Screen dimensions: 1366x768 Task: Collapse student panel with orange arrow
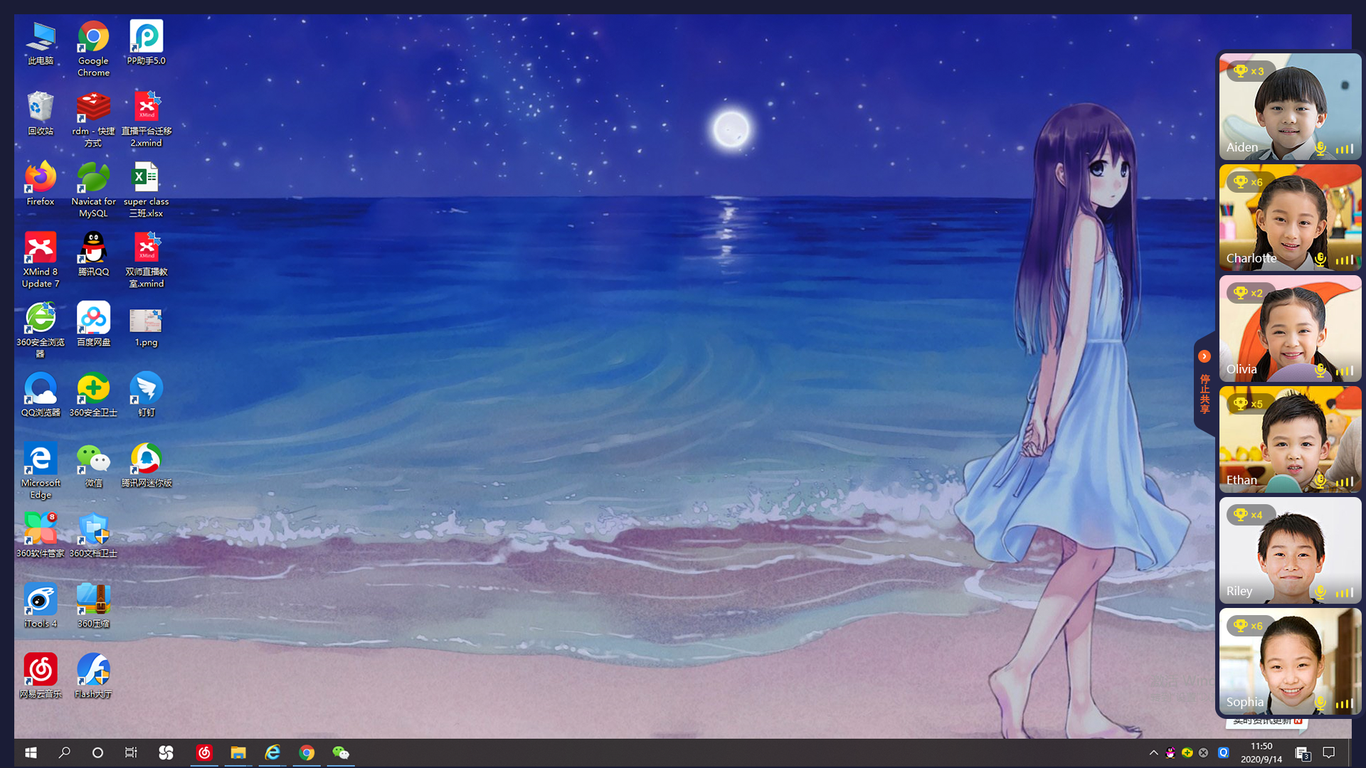click(x=1204, y=356)
